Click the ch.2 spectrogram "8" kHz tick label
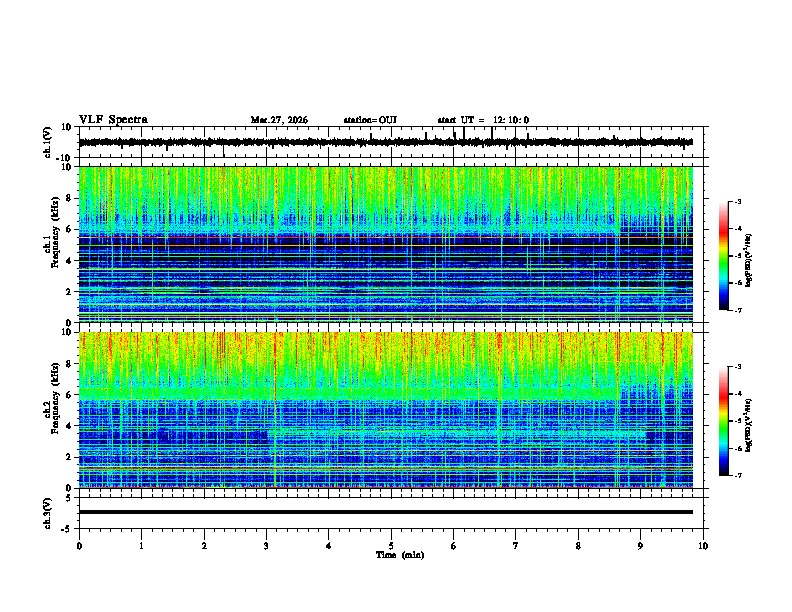The height and width of the screenshot is (612, 792). 69,364
